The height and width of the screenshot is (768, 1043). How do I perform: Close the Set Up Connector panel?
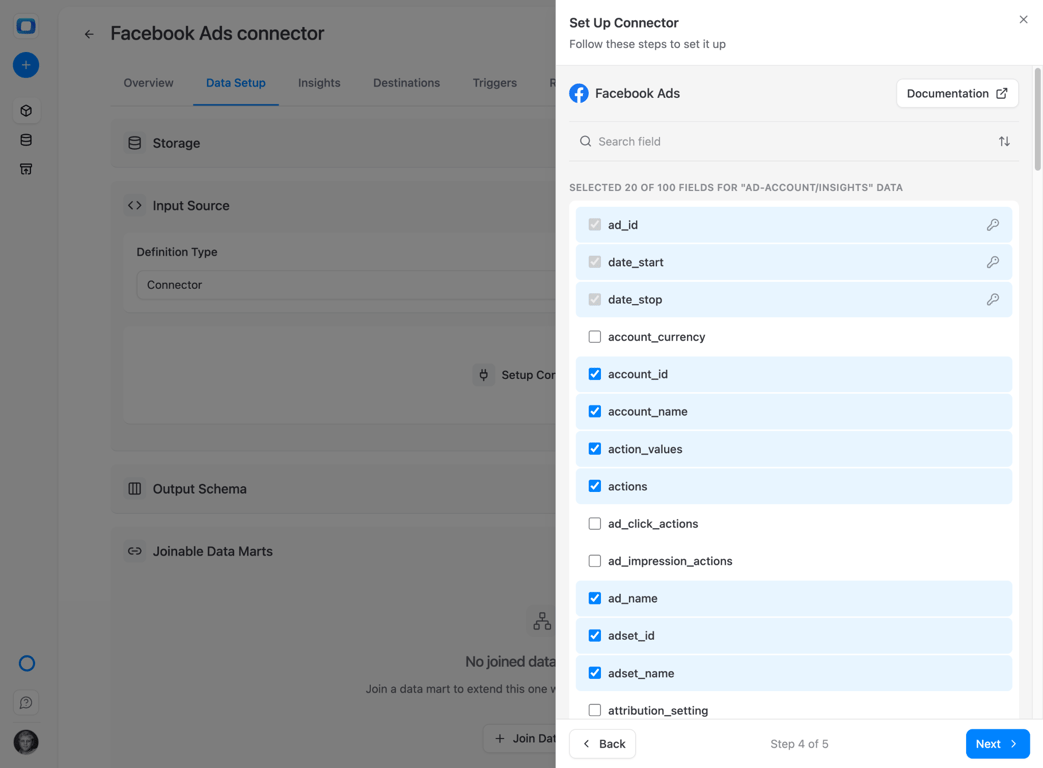[1023, 19]
